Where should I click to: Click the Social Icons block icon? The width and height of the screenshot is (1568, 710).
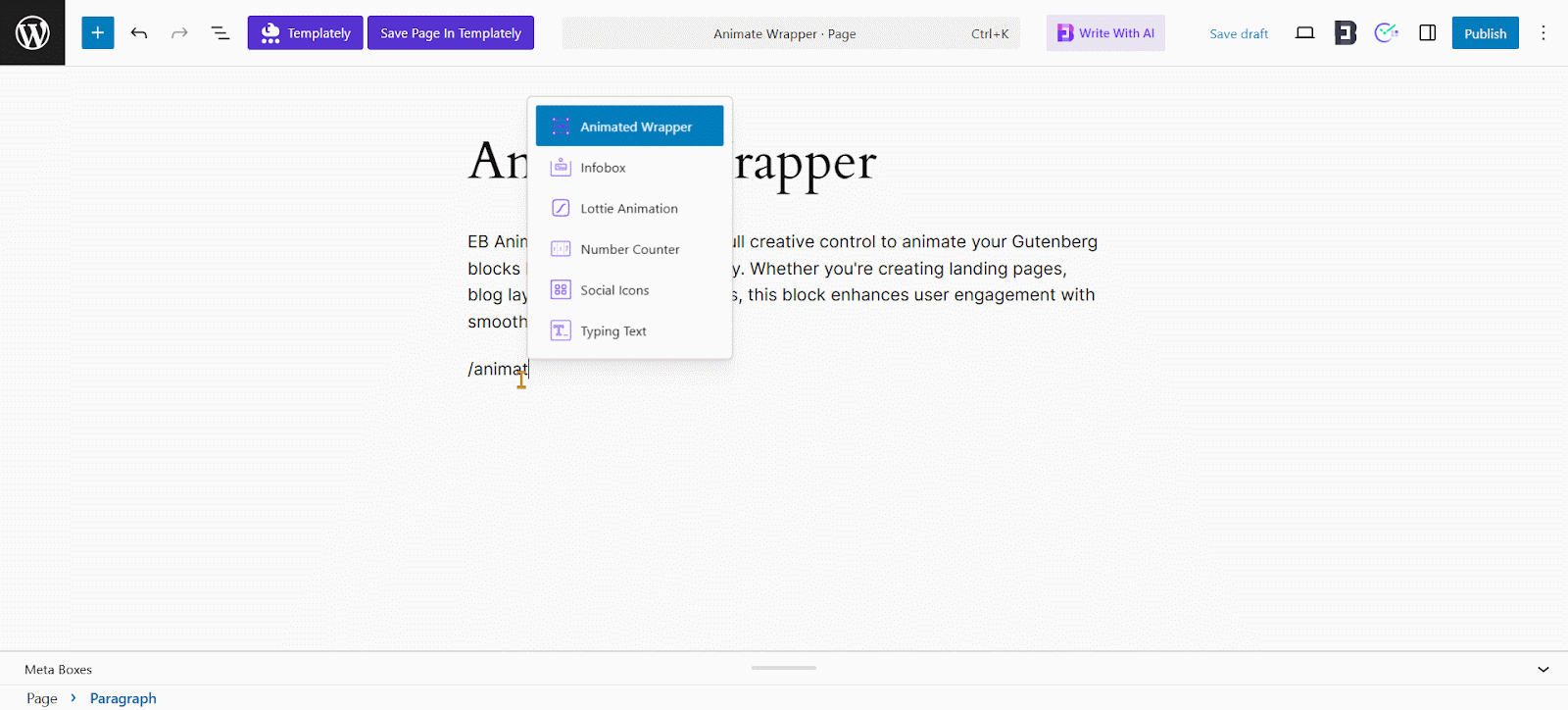561,289
